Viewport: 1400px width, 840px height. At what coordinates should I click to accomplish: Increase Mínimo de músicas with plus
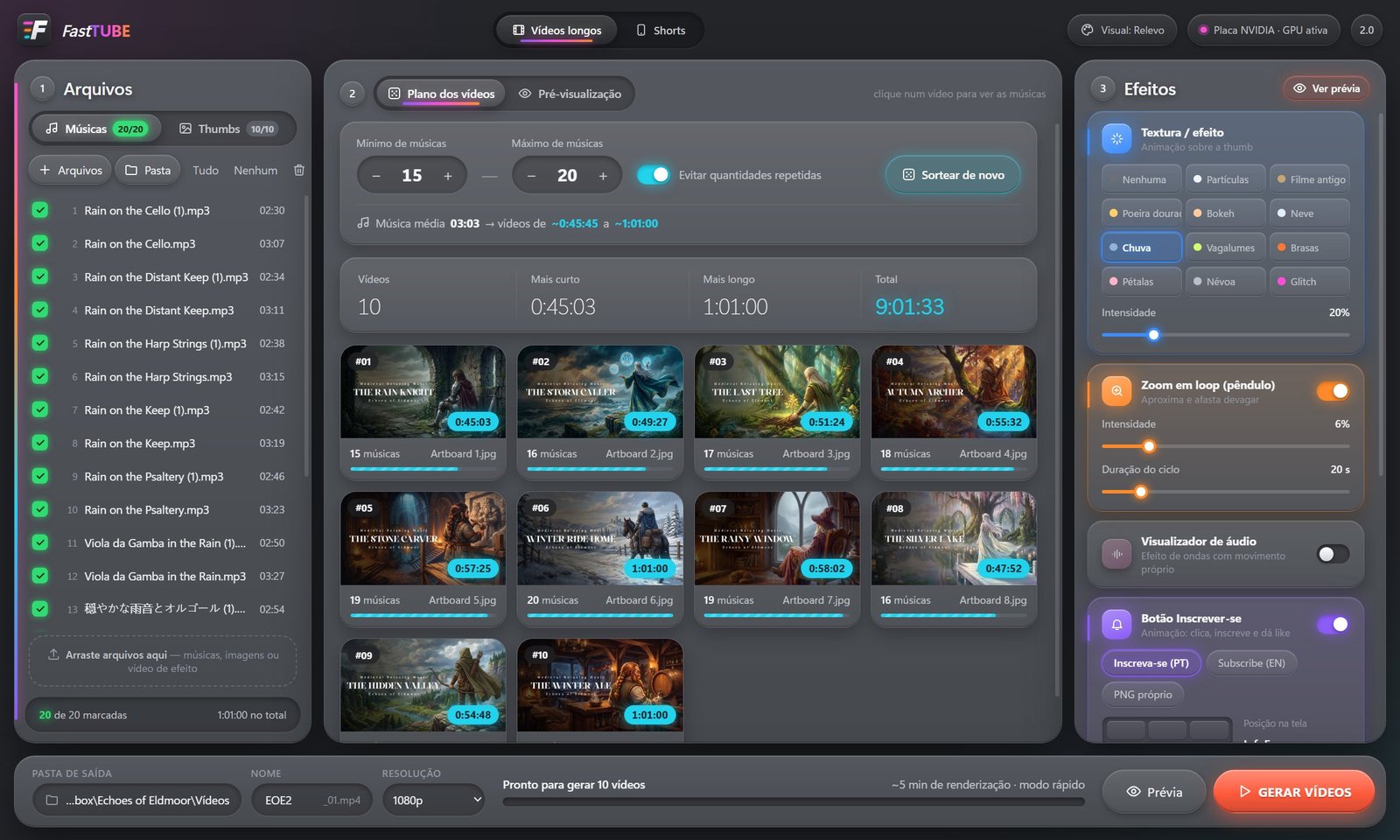pyautogui.click(x=448, y=176)
